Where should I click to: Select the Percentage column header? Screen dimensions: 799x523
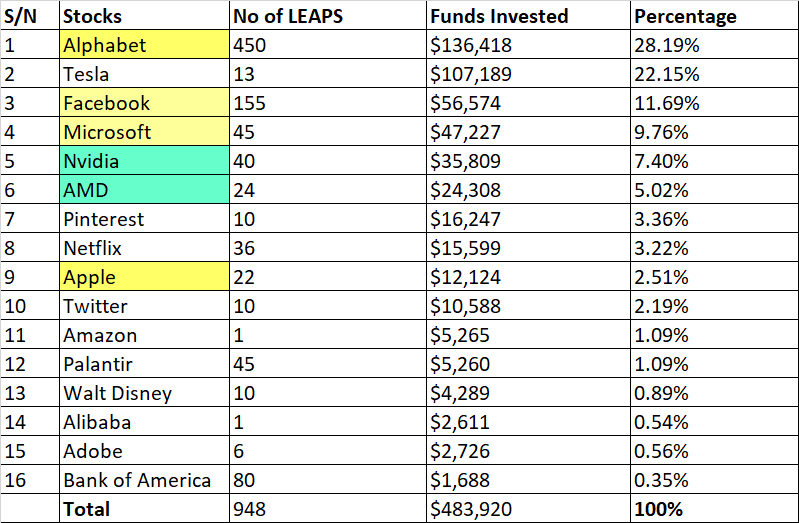tap(713, 16)
